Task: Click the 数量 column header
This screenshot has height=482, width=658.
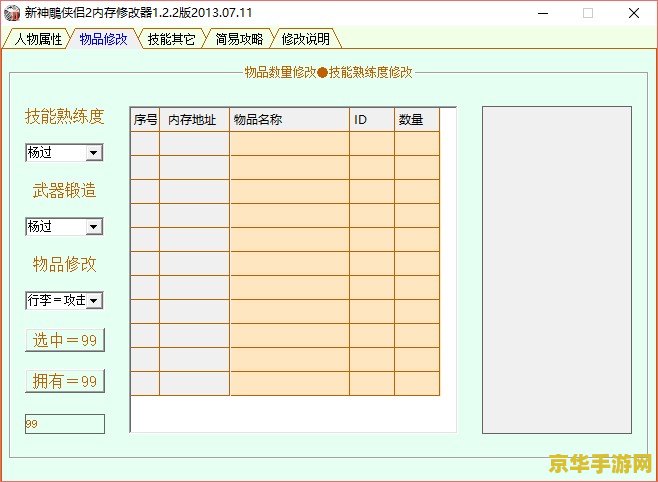Action: tap(417, 120)
